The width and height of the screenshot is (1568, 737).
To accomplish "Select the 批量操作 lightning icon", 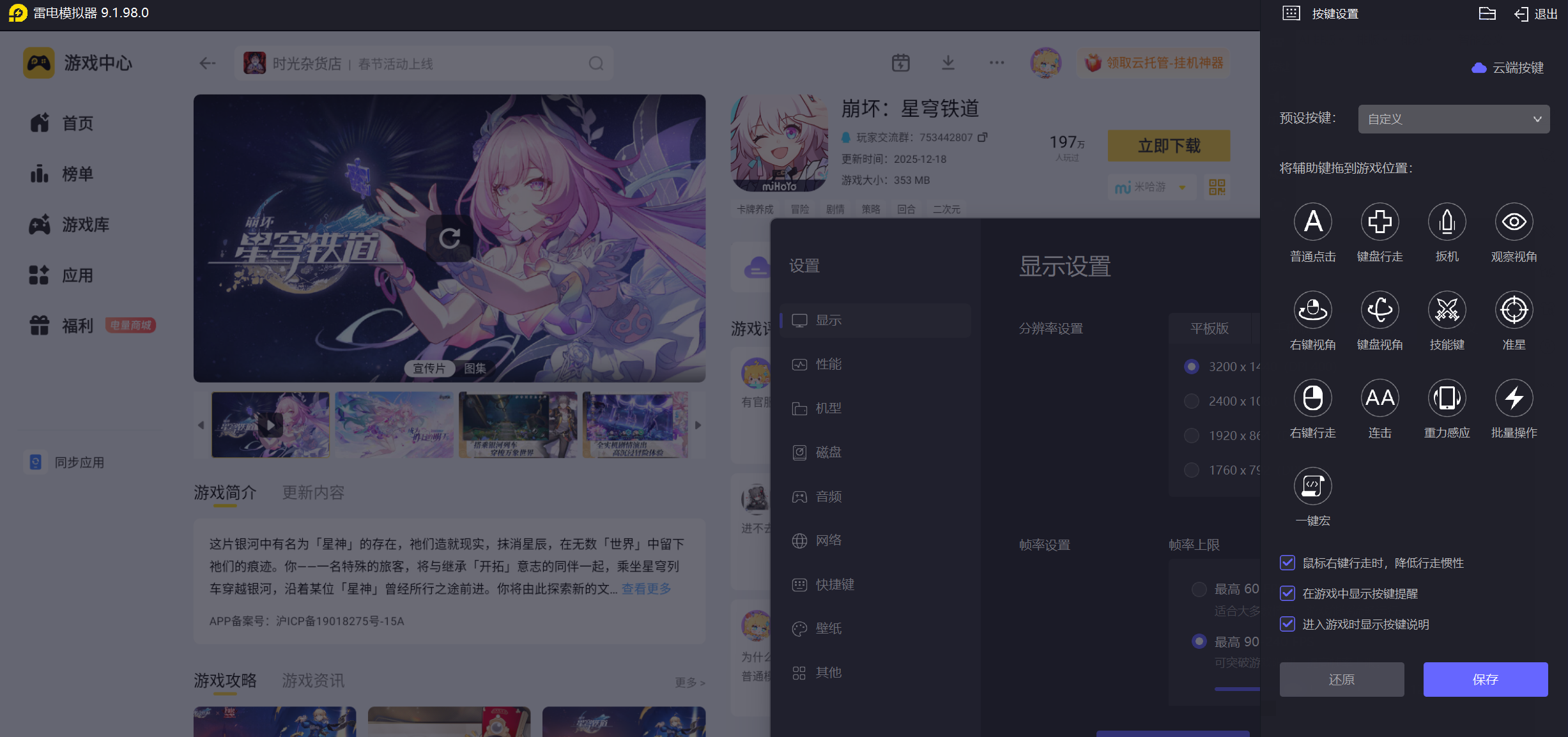I will coord(1514,399).
